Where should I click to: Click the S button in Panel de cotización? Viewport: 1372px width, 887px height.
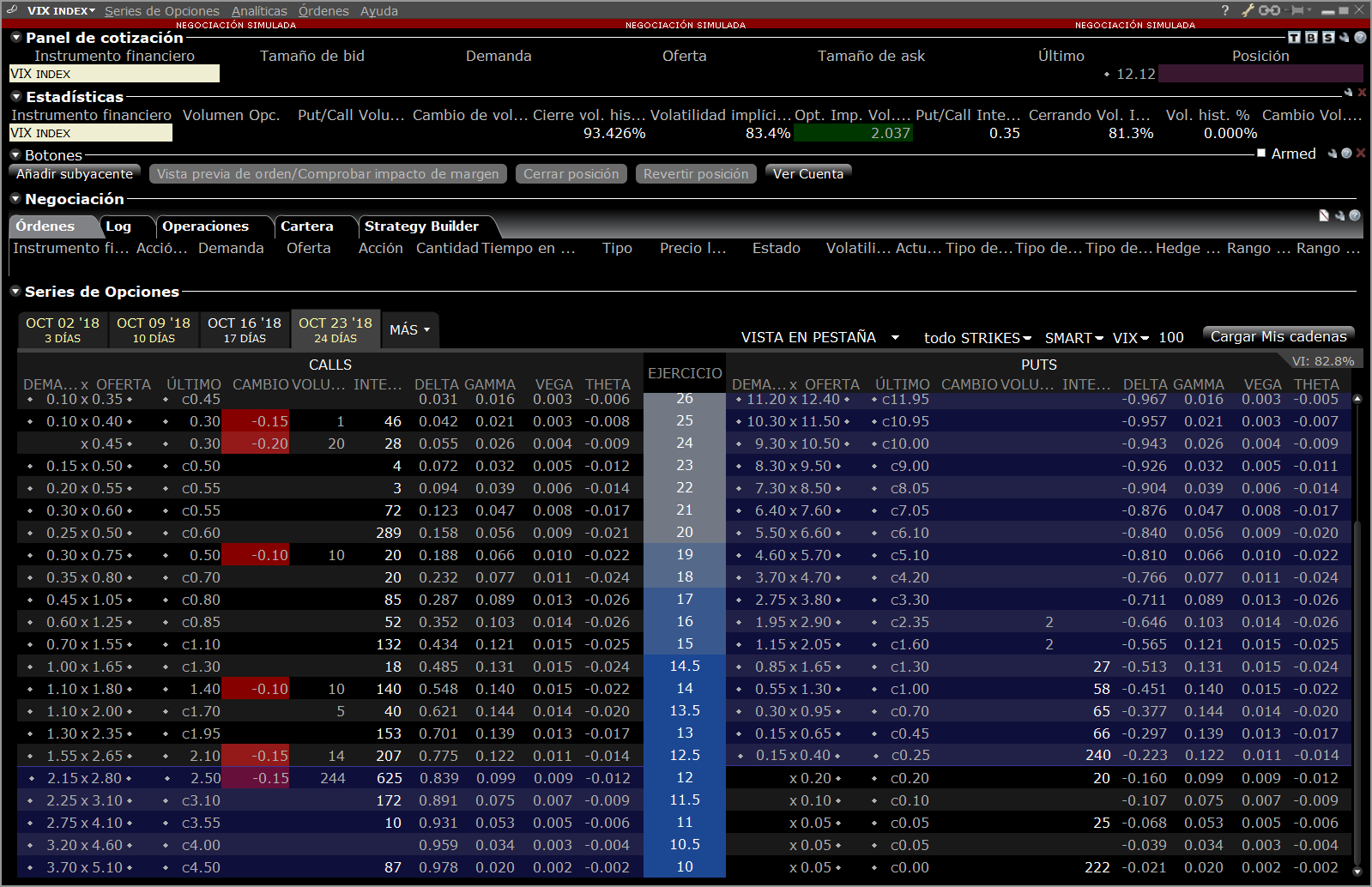[x=1328, y=37]
